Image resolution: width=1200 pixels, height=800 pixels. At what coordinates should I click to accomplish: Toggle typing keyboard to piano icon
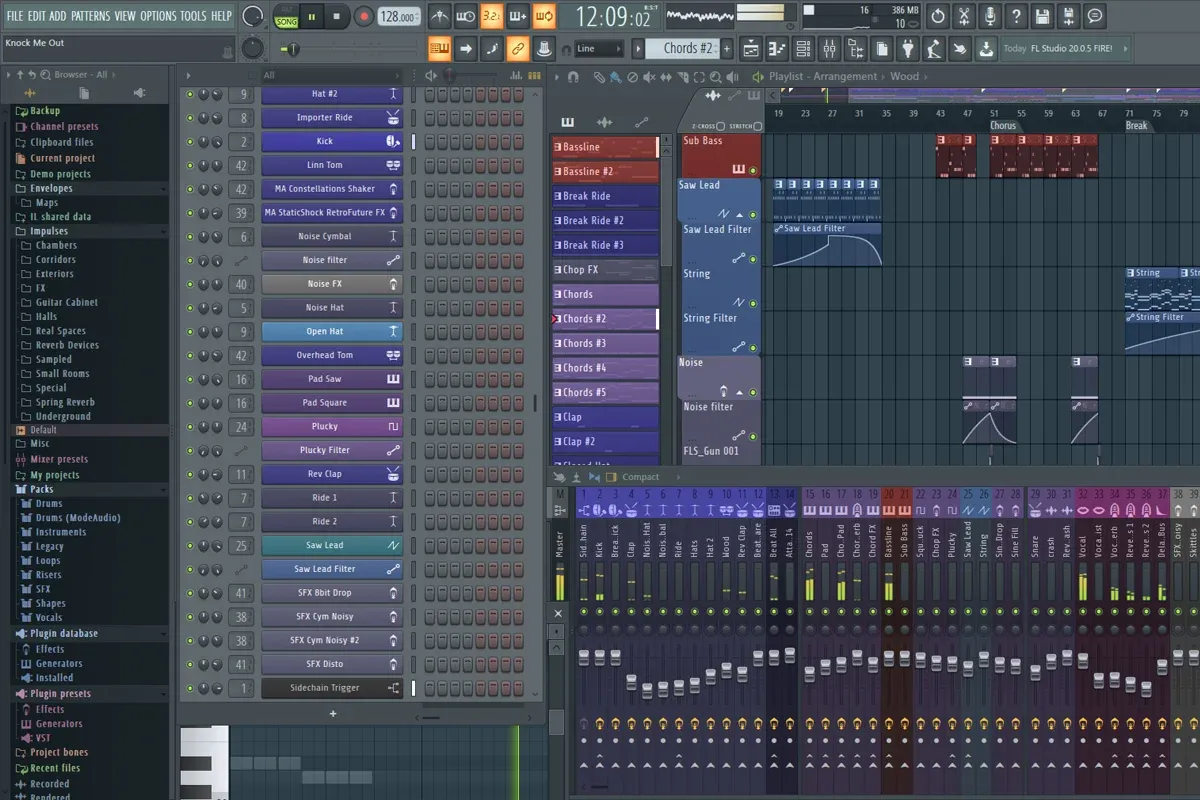pos(439,48)
